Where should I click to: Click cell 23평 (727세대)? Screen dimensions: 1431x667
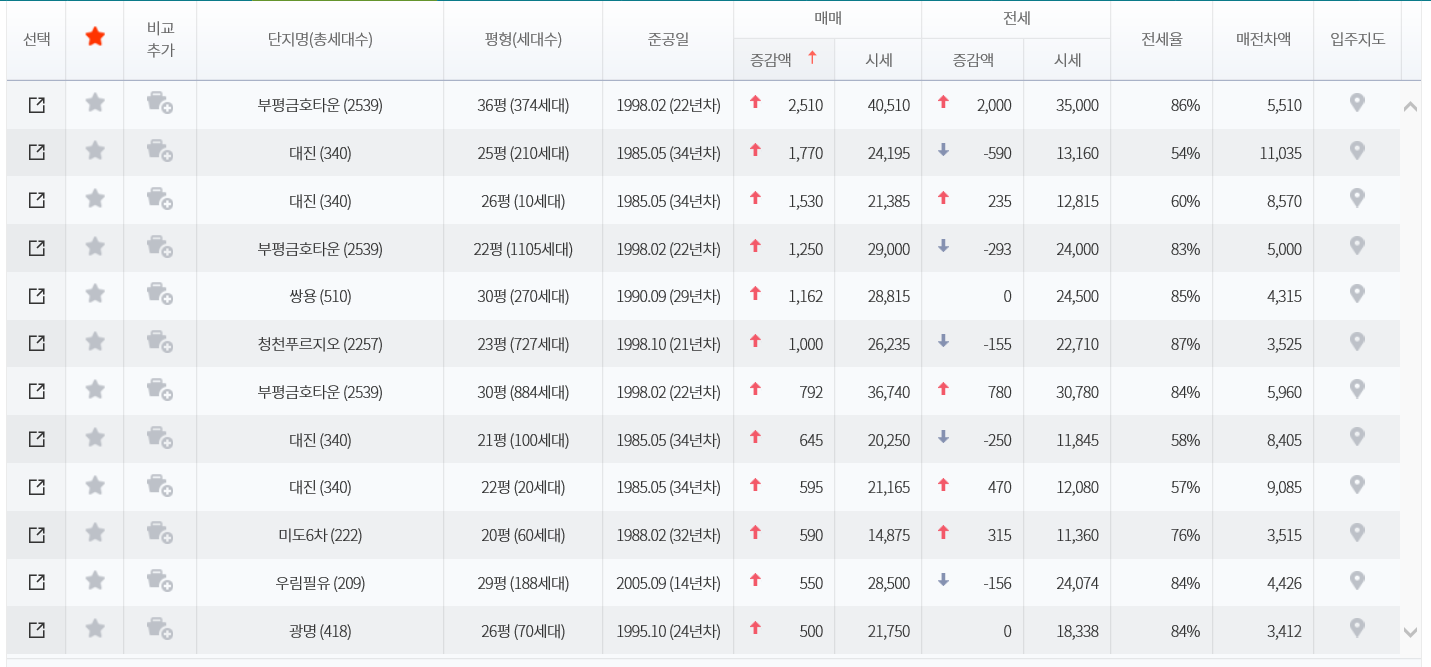[523, 344]
